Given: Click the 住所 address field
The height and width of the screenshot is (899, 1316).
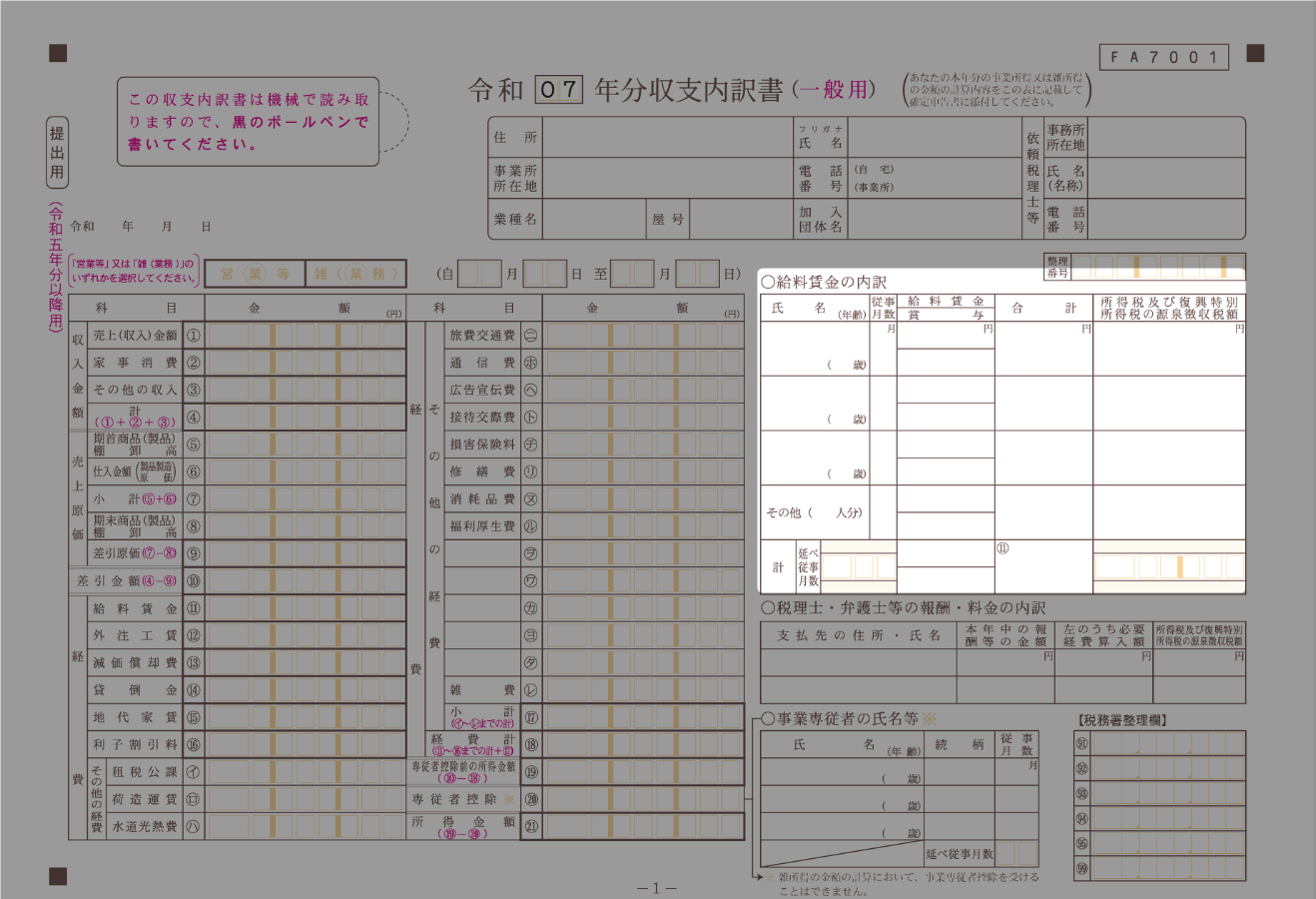Looking at the screenshot, I should [x=667, y=138].
